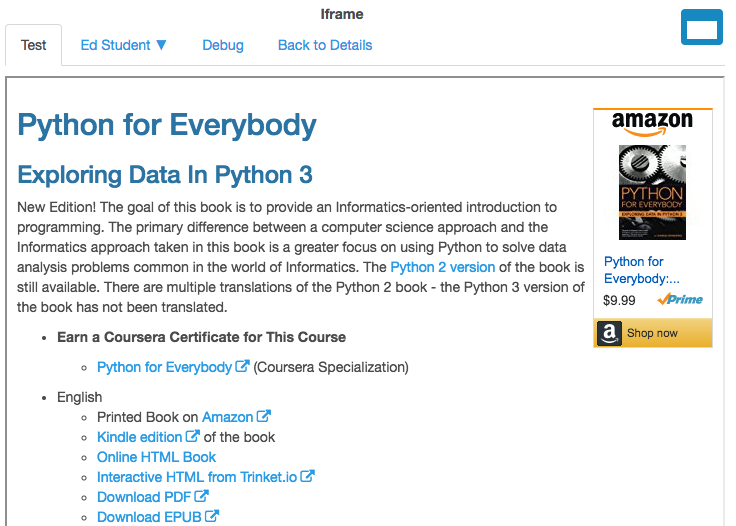Click the 'English' list item
Screen dimensions: 736x526
pos(79,397)
